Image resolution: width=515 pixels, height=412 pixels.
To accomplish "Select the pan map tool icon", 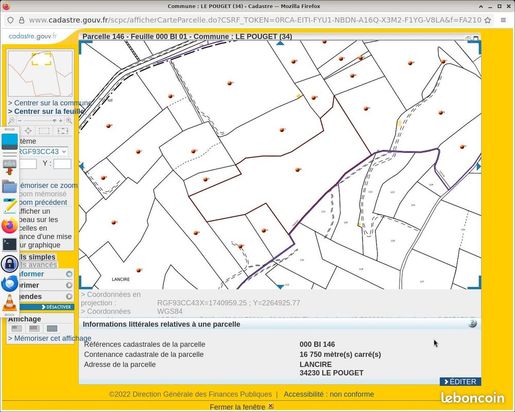I will click(x=28, y=131).
